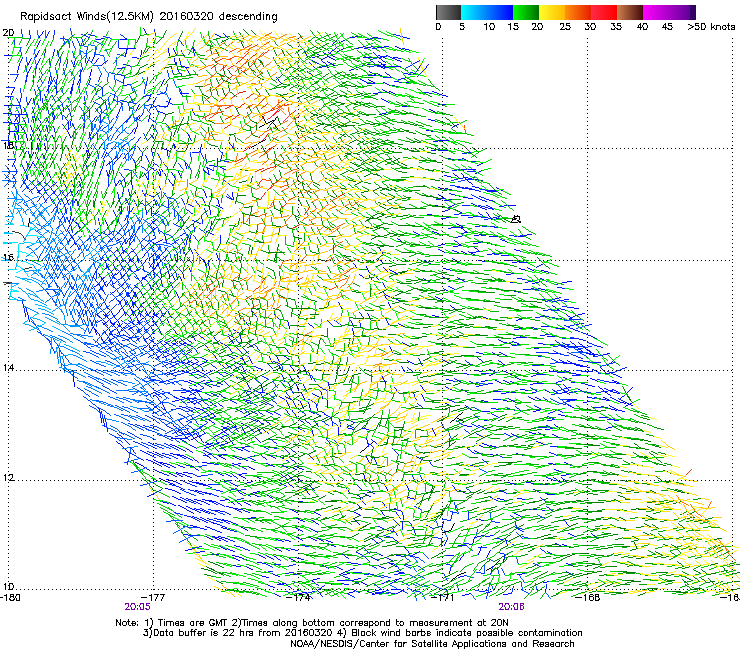Image resolution: width=740 pixels, height=650 pixels.
Task: Click the 'Data buffer is 22 hrs' note line
Action: (362, 633)
